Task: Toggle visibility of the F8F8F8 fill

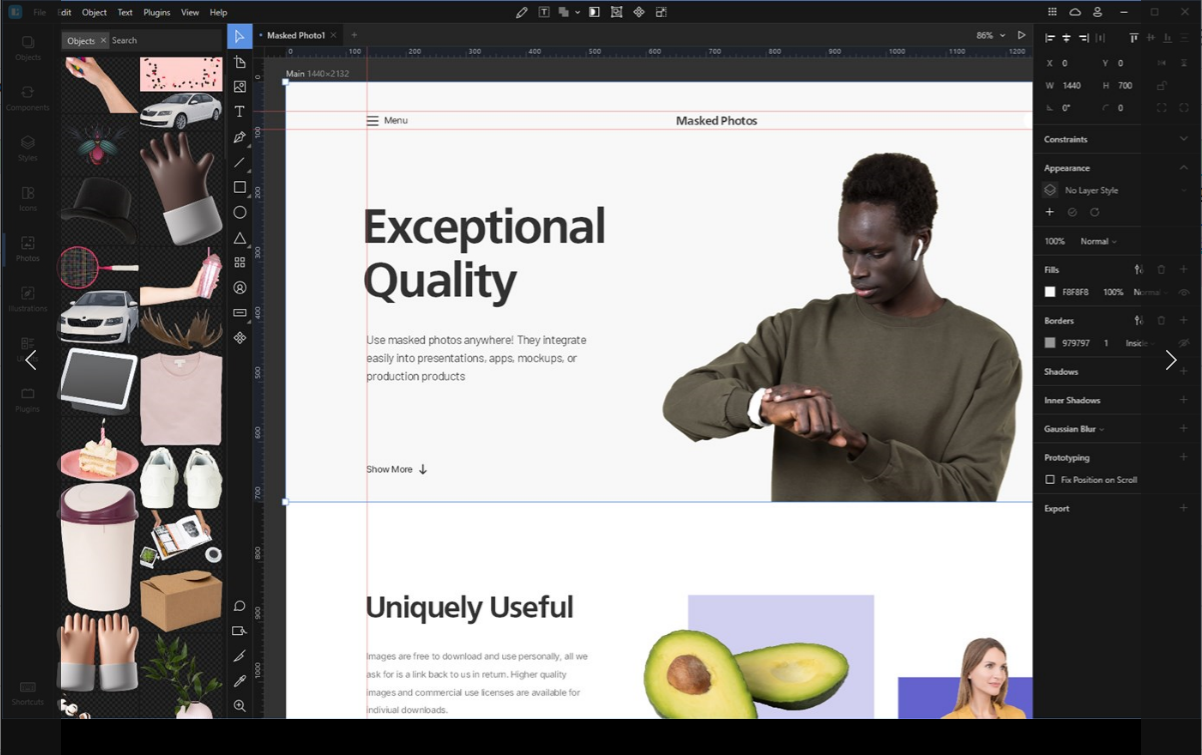Action: (x=1184, y=292)
